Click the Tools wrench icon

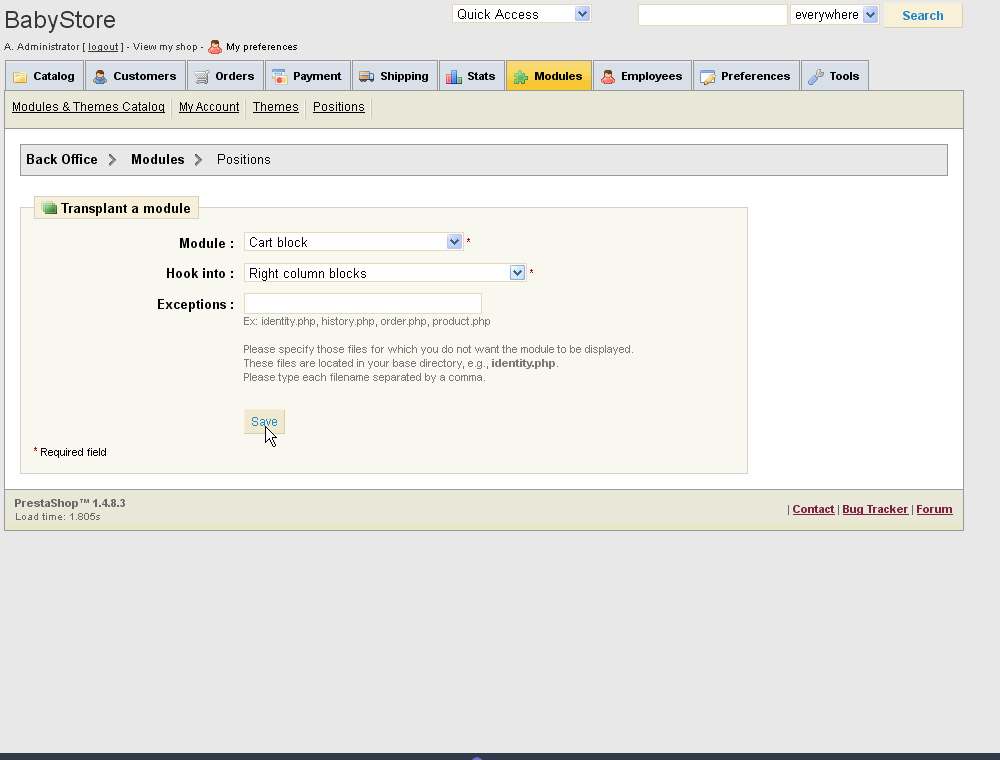point(816,77)
